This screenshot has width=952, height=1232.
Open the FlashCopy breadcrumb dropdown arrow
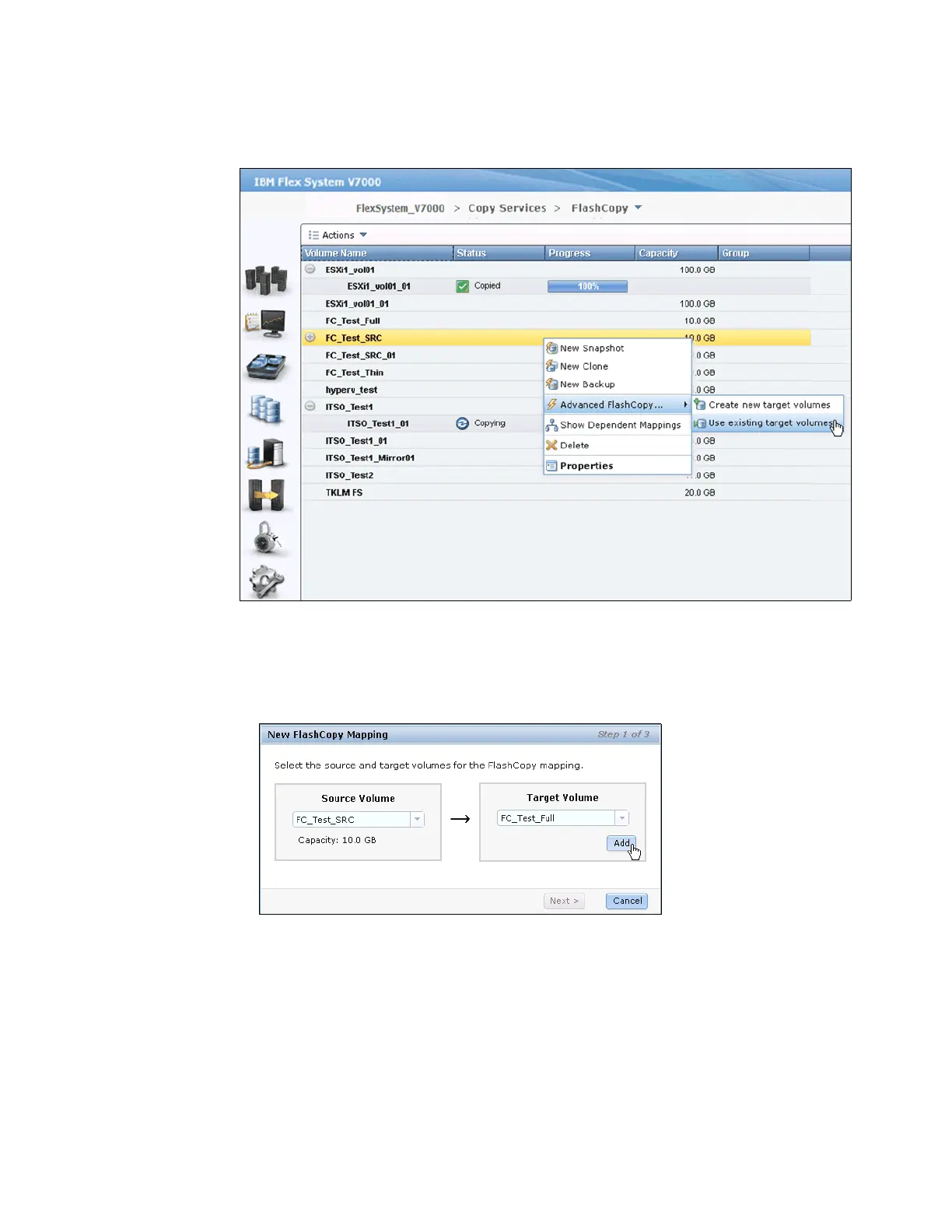click(639, 208)
